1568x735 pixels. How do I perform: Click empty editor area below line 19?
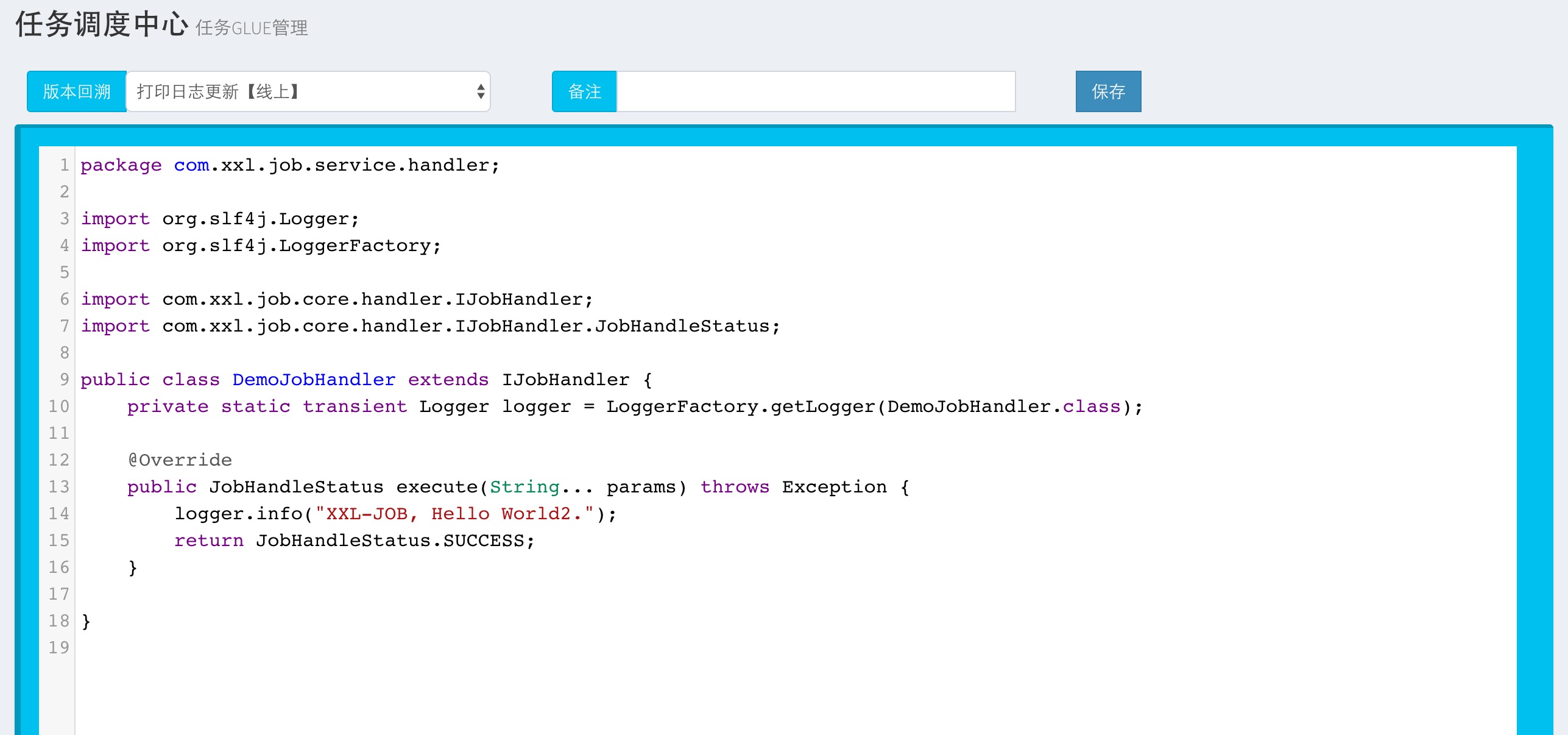tap(731, 695)
